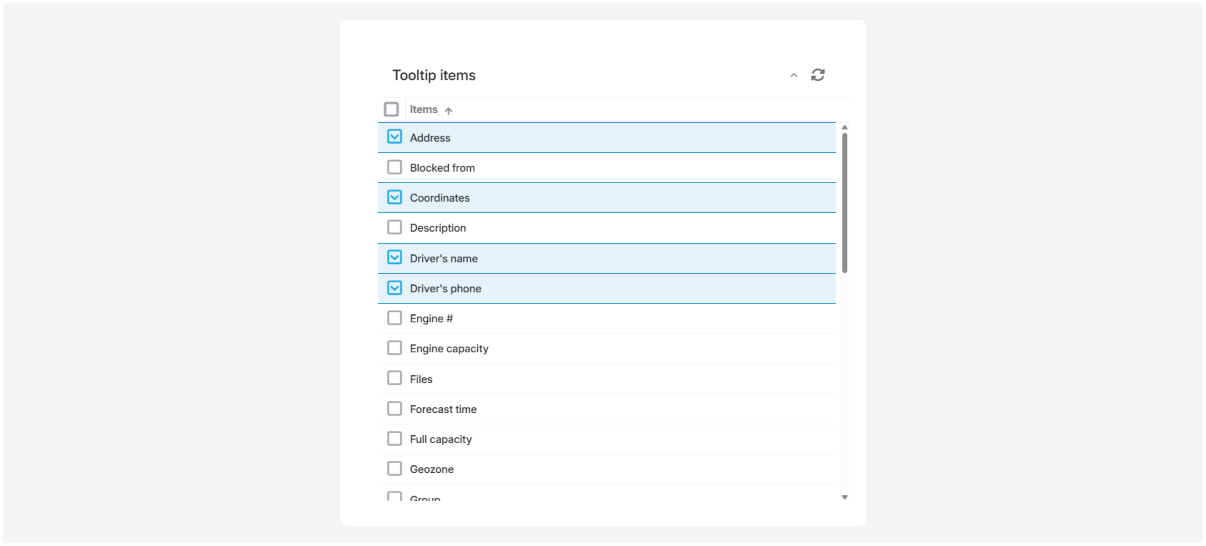
Task: Select the Files row label
Action: [421, 379]
